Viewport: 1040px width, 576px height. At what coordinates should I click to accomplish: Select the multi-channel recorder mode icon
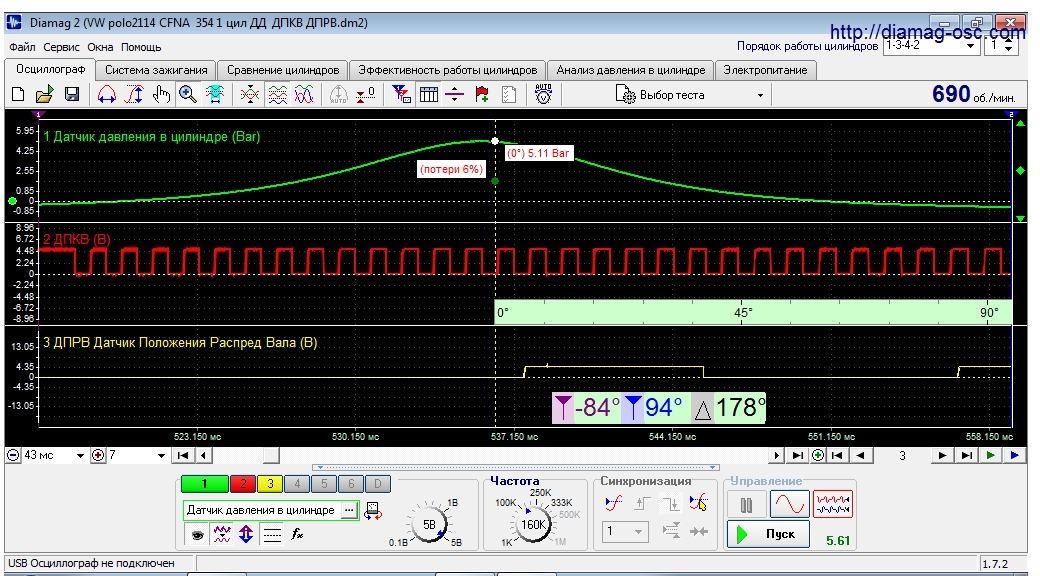832,504
